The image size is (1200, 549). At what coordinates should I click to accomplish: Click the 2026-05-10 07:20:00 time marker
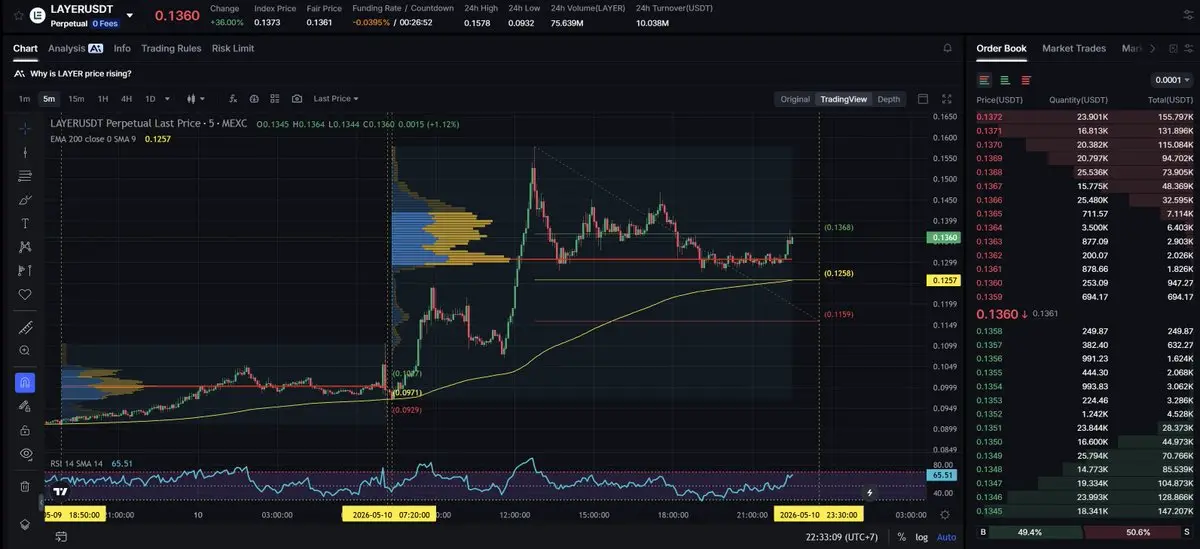tap(388, 514)
